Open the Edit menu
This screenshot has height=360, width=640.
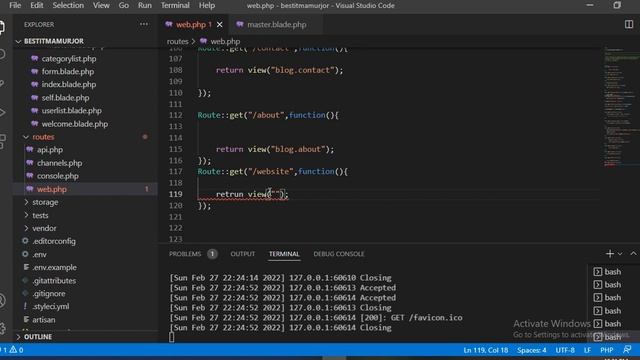[37, 5]
